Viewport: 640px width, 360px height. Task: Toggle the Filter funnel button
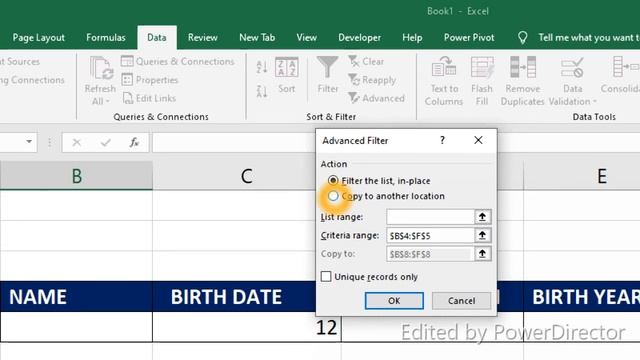point(328,76)
